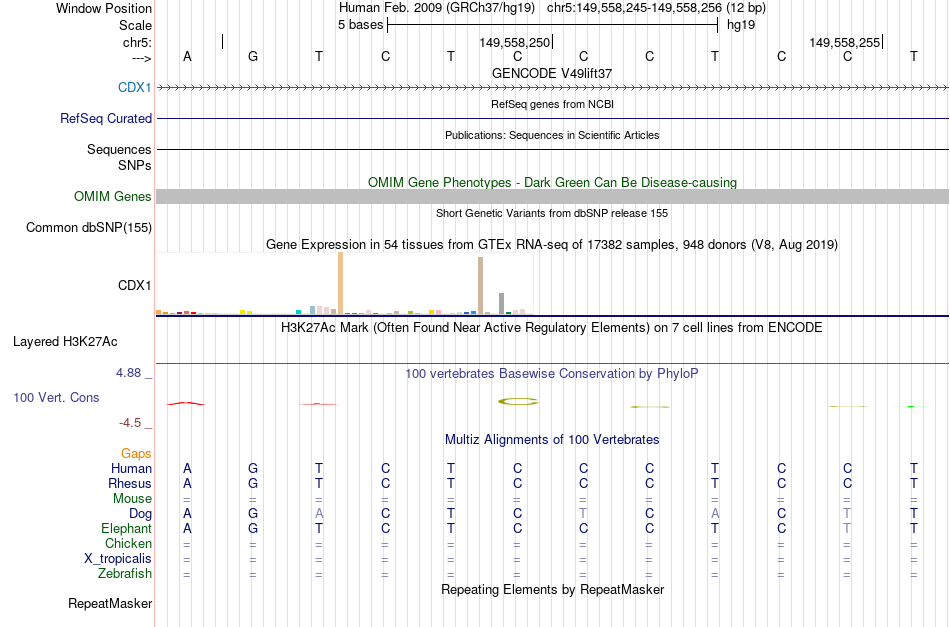Click the gray bar in GTEx expression chart
Viewport: 950px width, 627px height.
(x=502, y=304)
